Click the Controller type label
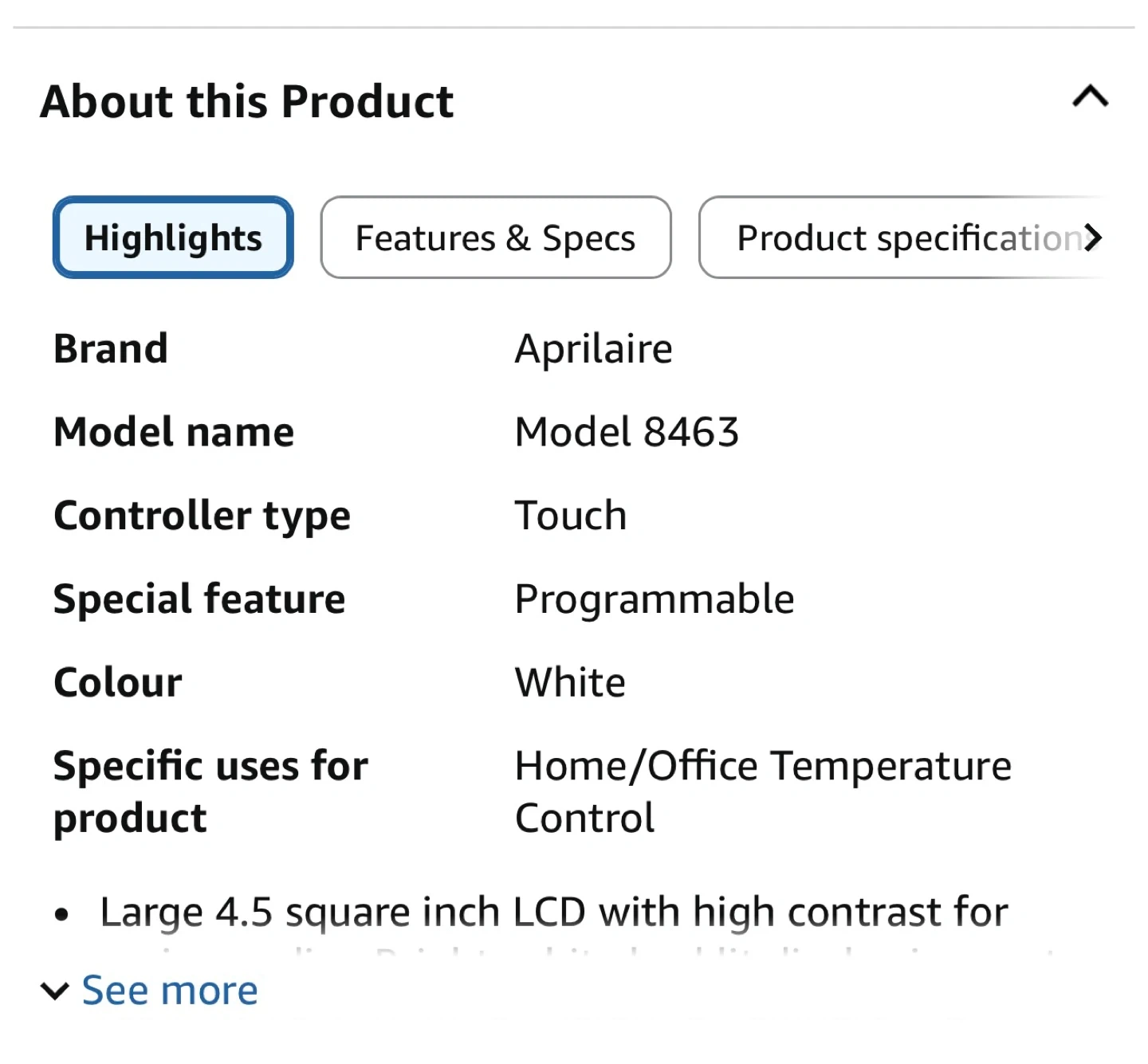Screen dimensions: 1148x1064 202,516
